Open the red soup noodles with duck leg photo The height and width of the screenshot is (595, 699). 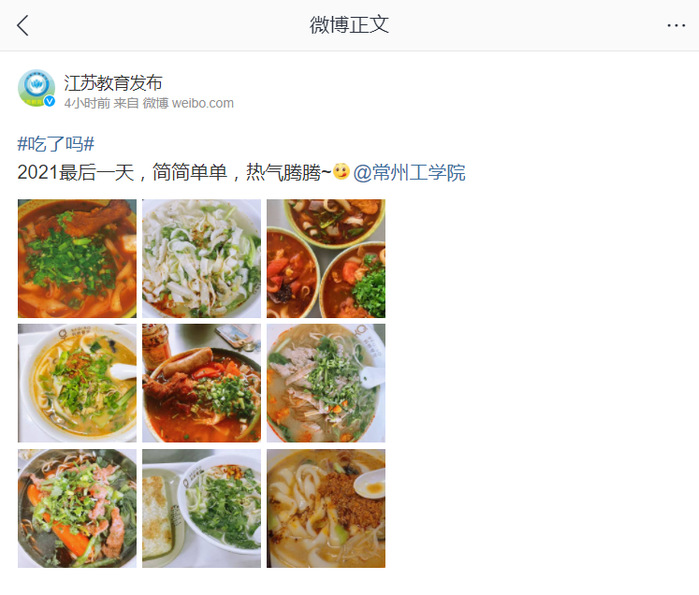pyautogui.click(x=77, y=259)
